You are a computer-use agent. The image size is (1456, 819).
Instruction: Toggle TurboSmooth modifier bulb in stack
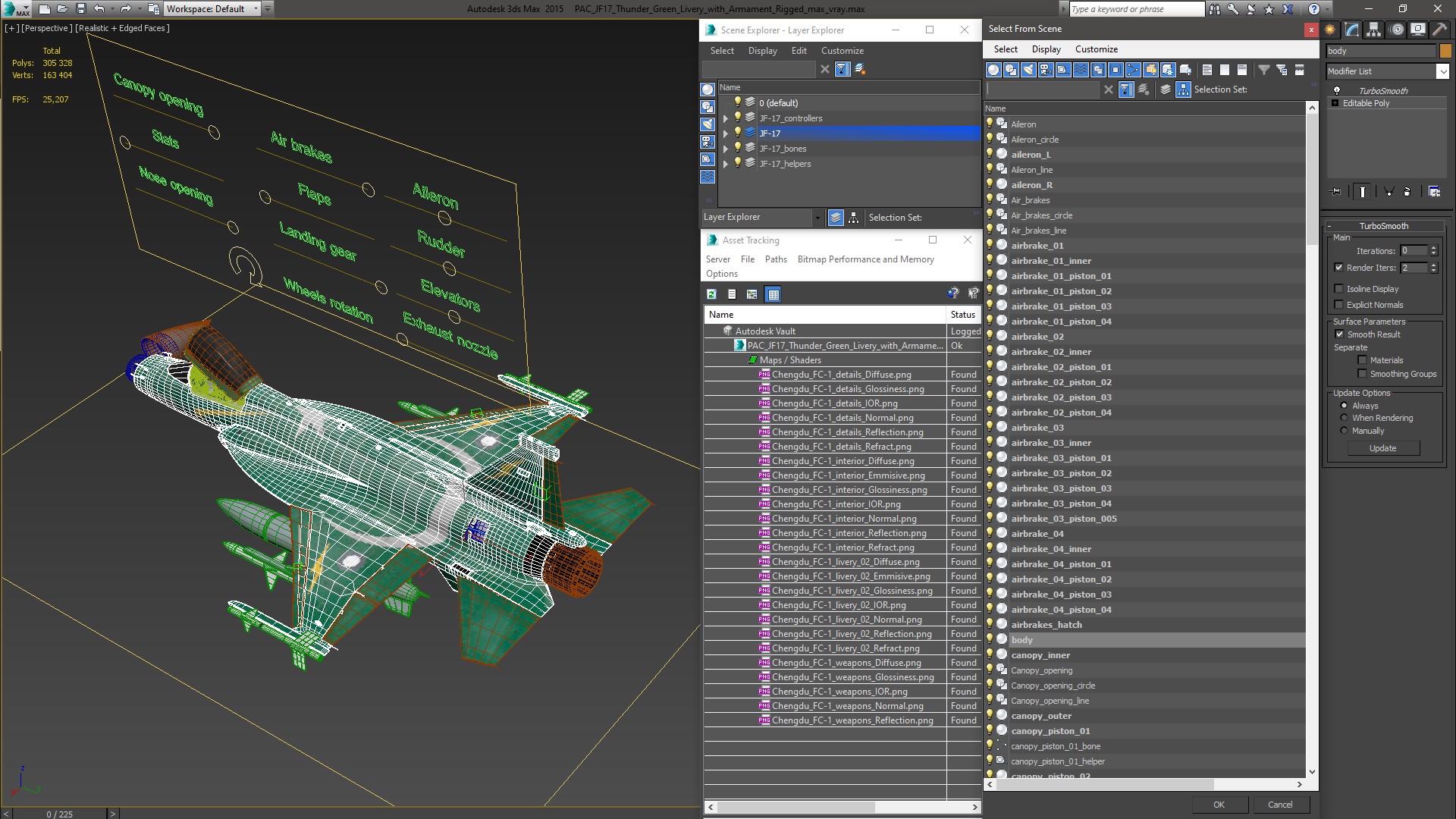[x=1336, y=91]
